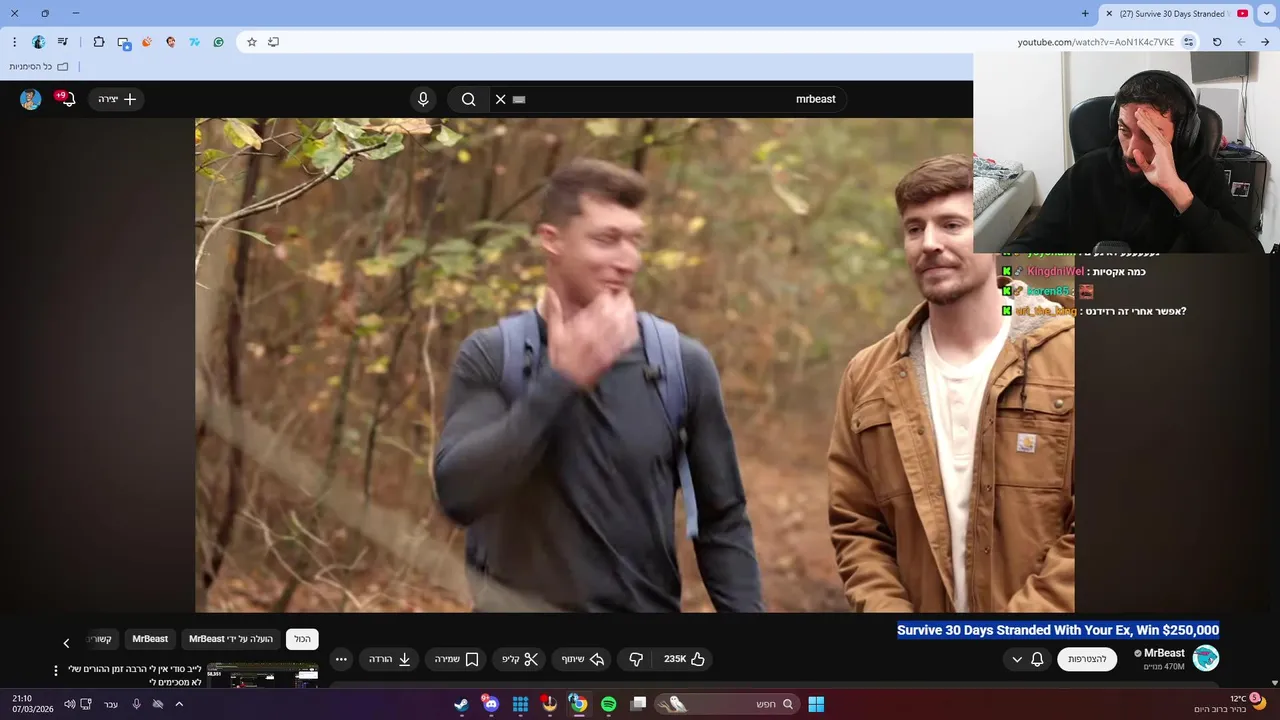Image resolution: width=1280 pixels, height=720 pixels.
Task: Share the video (שיתוף)
Action: coord(582,659)
